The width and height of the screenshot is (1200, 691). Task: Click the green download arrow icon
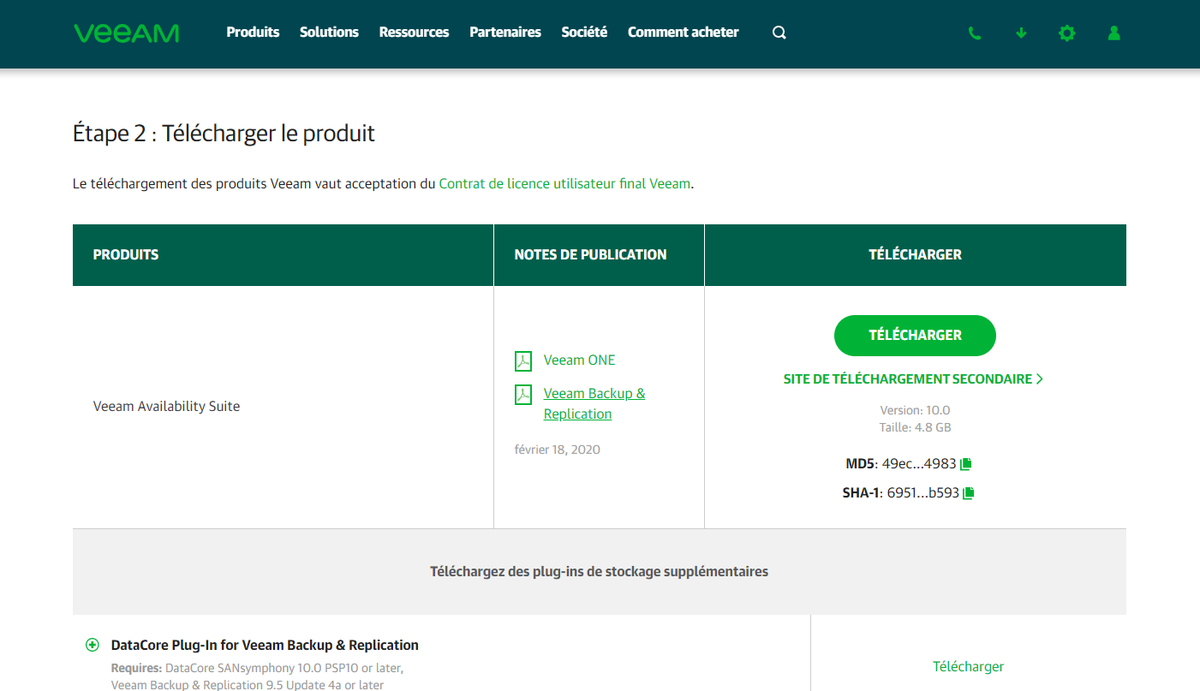tap(1021, 33)
